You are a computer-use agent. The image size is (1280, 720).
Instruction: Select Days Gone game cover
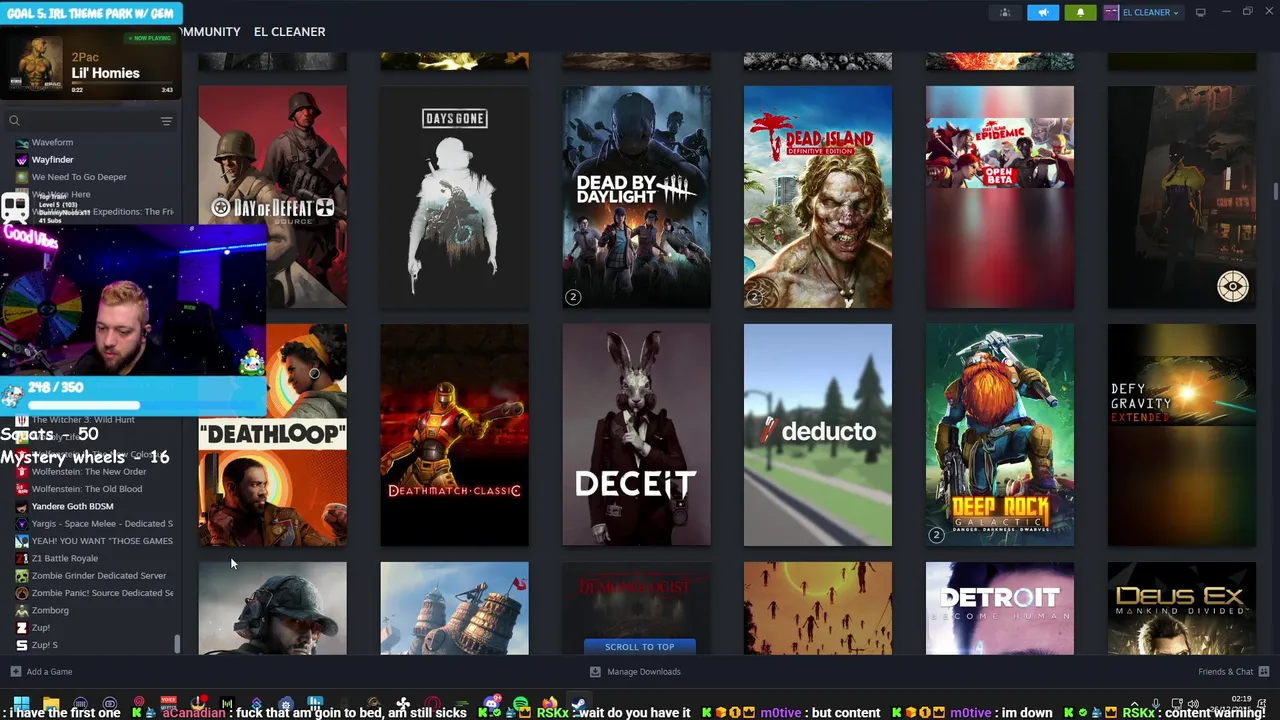tap(454, 197)
